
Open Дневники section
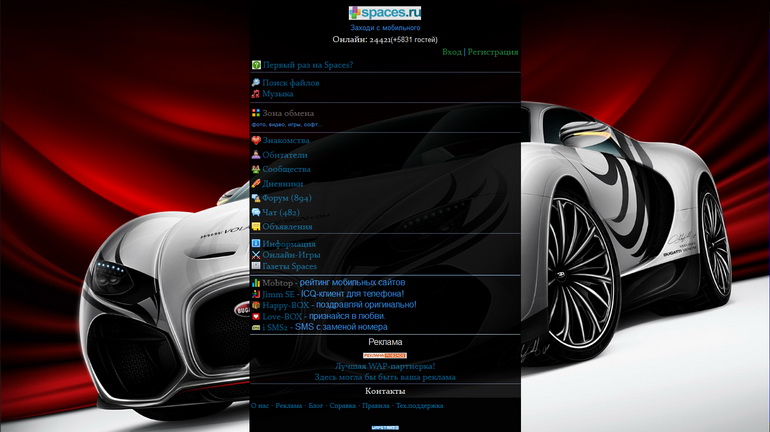point(282,184)
